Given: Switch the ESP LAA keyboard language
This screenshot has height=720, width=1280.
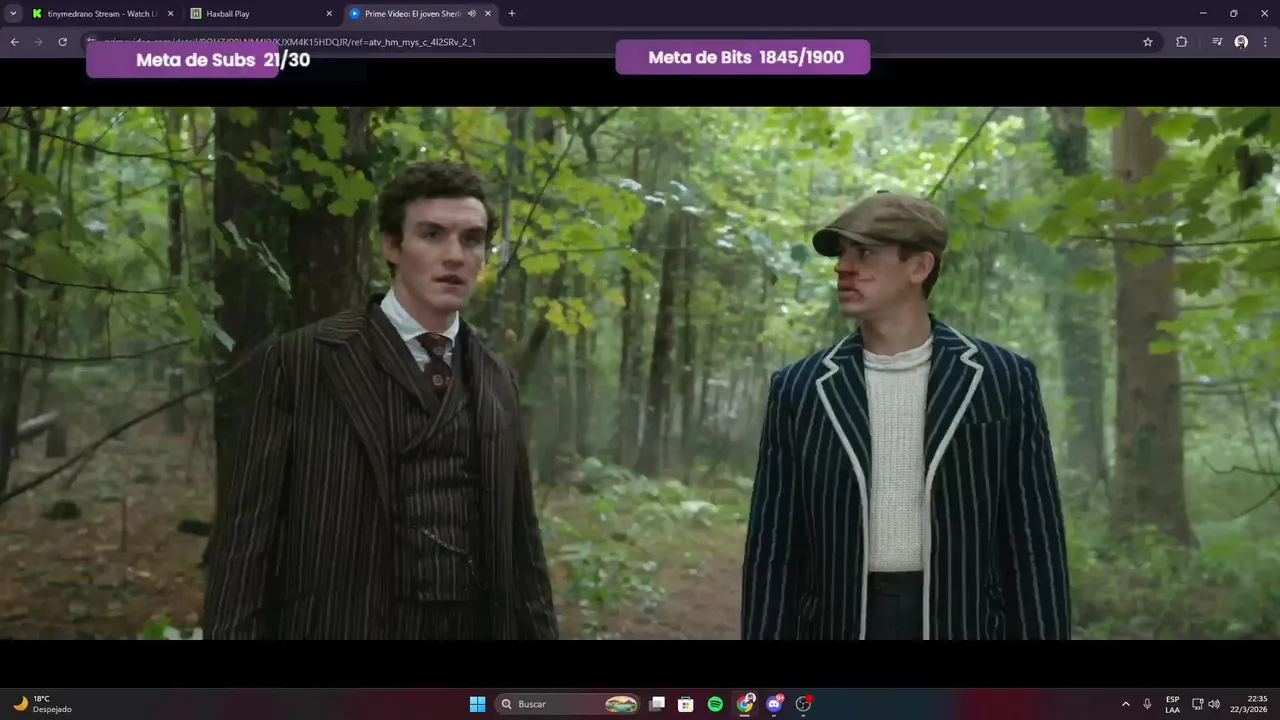Looking at the screenshot, I should [1172, 704].
